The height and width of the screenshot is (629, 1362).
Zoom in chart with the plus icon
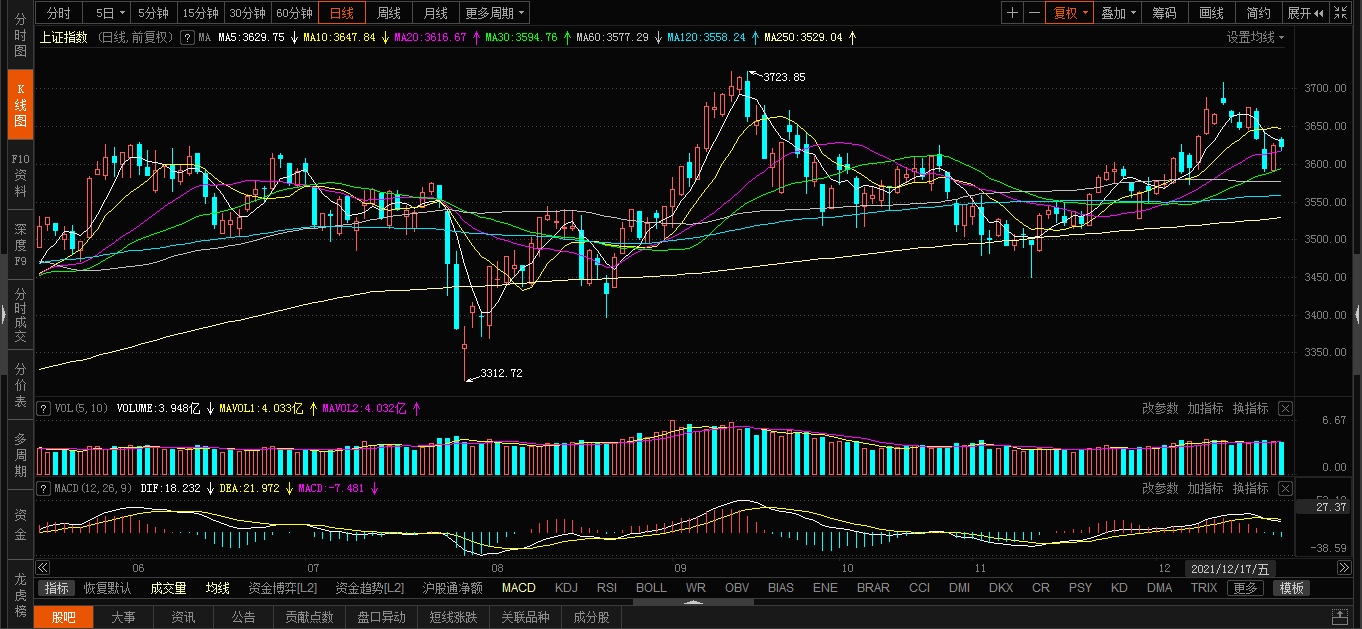1013,13
